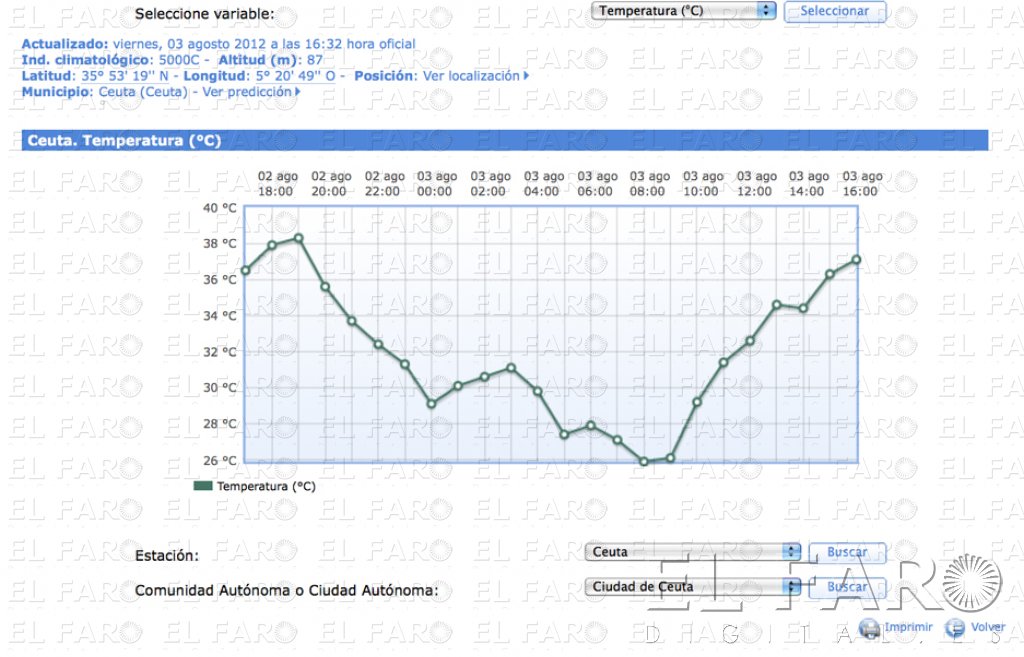Click the Actualizado date text
Screen dimensions: 1024x657
(x=264, y=44)
